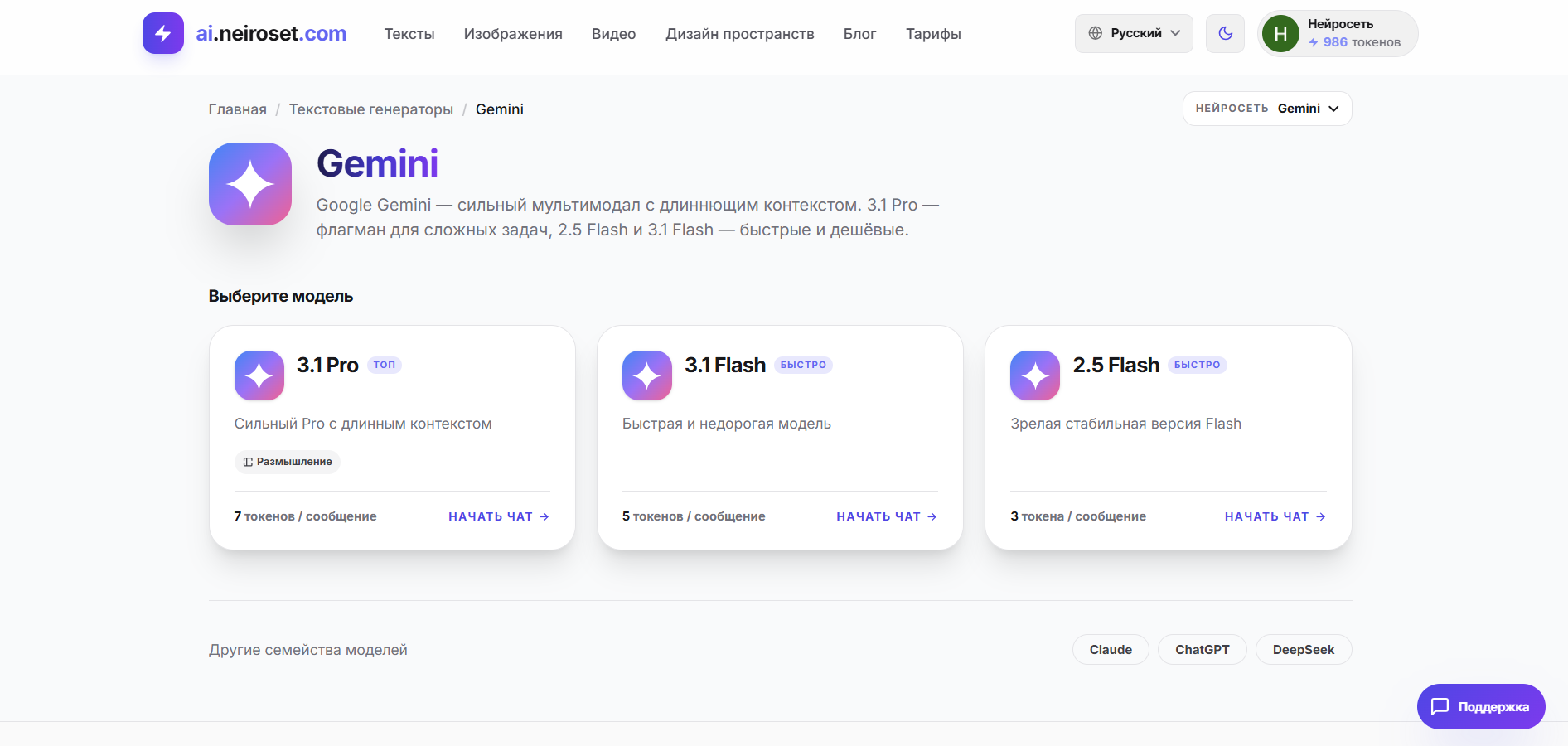The image size is (1568, 746).
Task: Click the БЫСТРО badge on 2.5 Flash
Action: pyautogui.click(x=1198, y=365)
